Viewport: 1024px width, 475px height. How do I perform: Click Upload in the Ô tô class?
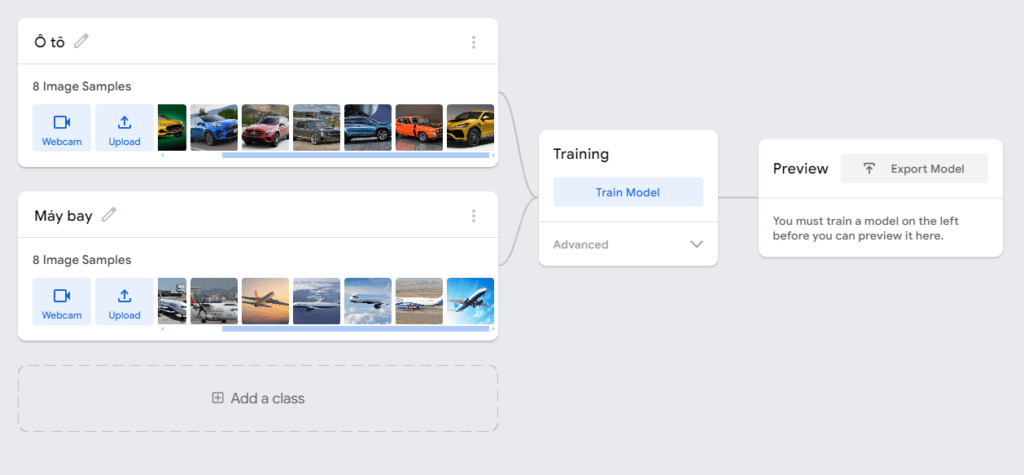125,128
